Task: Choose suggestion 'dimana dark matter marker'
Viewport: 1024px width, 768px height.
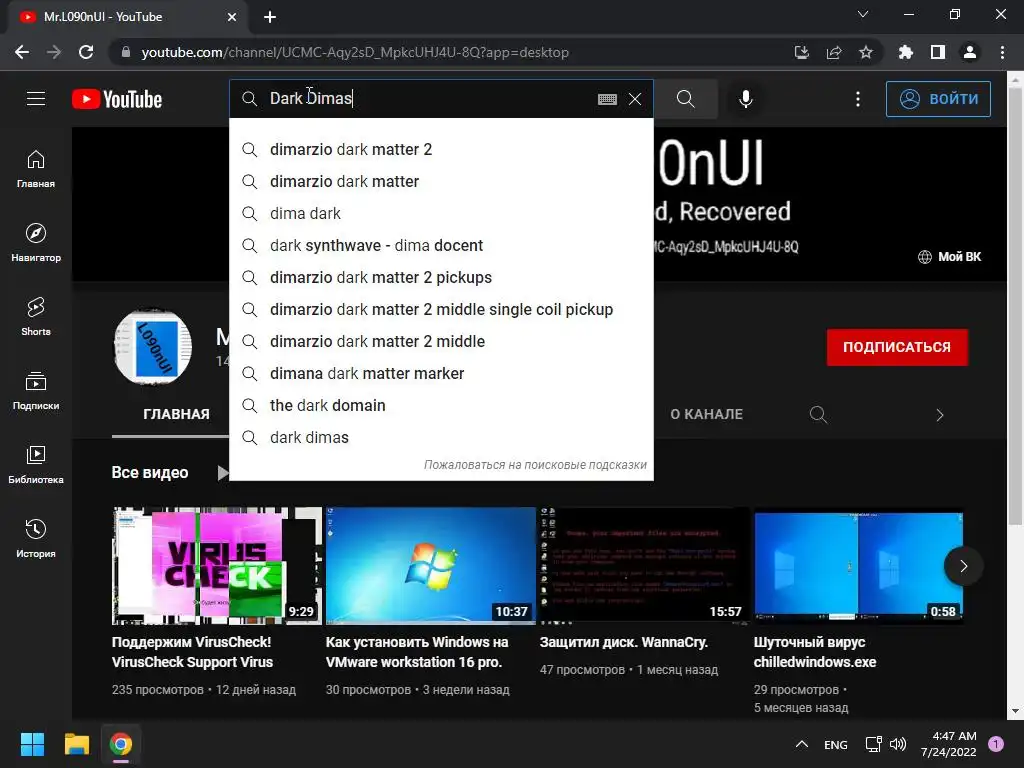Action: (441, 374)
